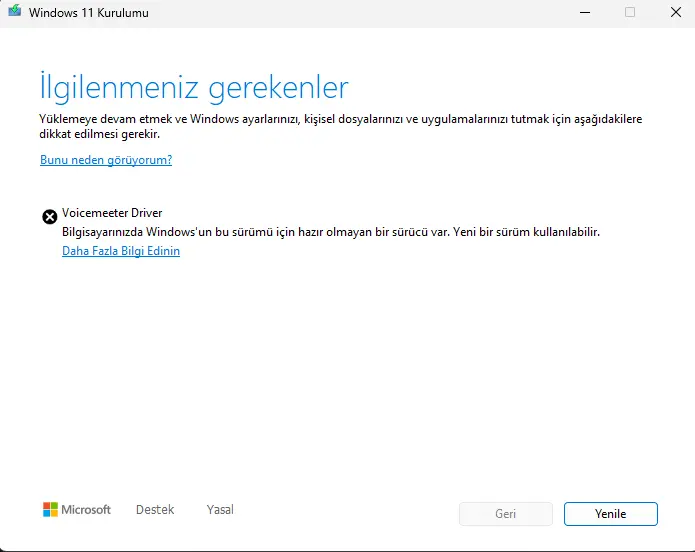Click the 'İlgilenmeniz gerekenler' heading
Viewport: 695px width, 552px height.
coord(194,87)
